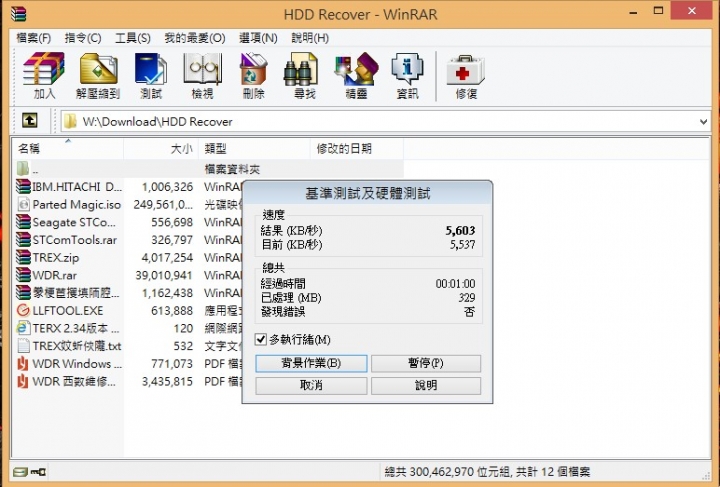Select the LLFTOOL.EXE application icon
This screenshot has width=720, height=487.
click(x=23, y=311)
